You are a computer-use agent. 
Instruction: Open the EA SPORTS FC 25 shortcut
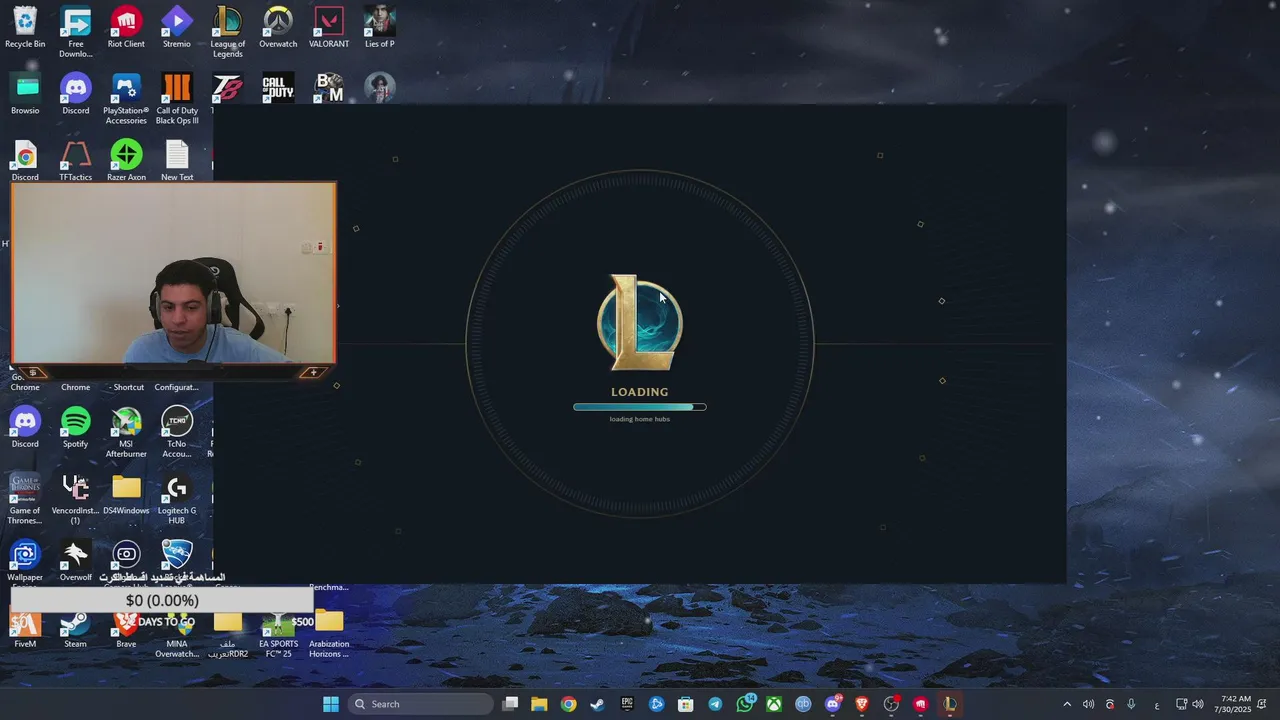coord(279,633)
